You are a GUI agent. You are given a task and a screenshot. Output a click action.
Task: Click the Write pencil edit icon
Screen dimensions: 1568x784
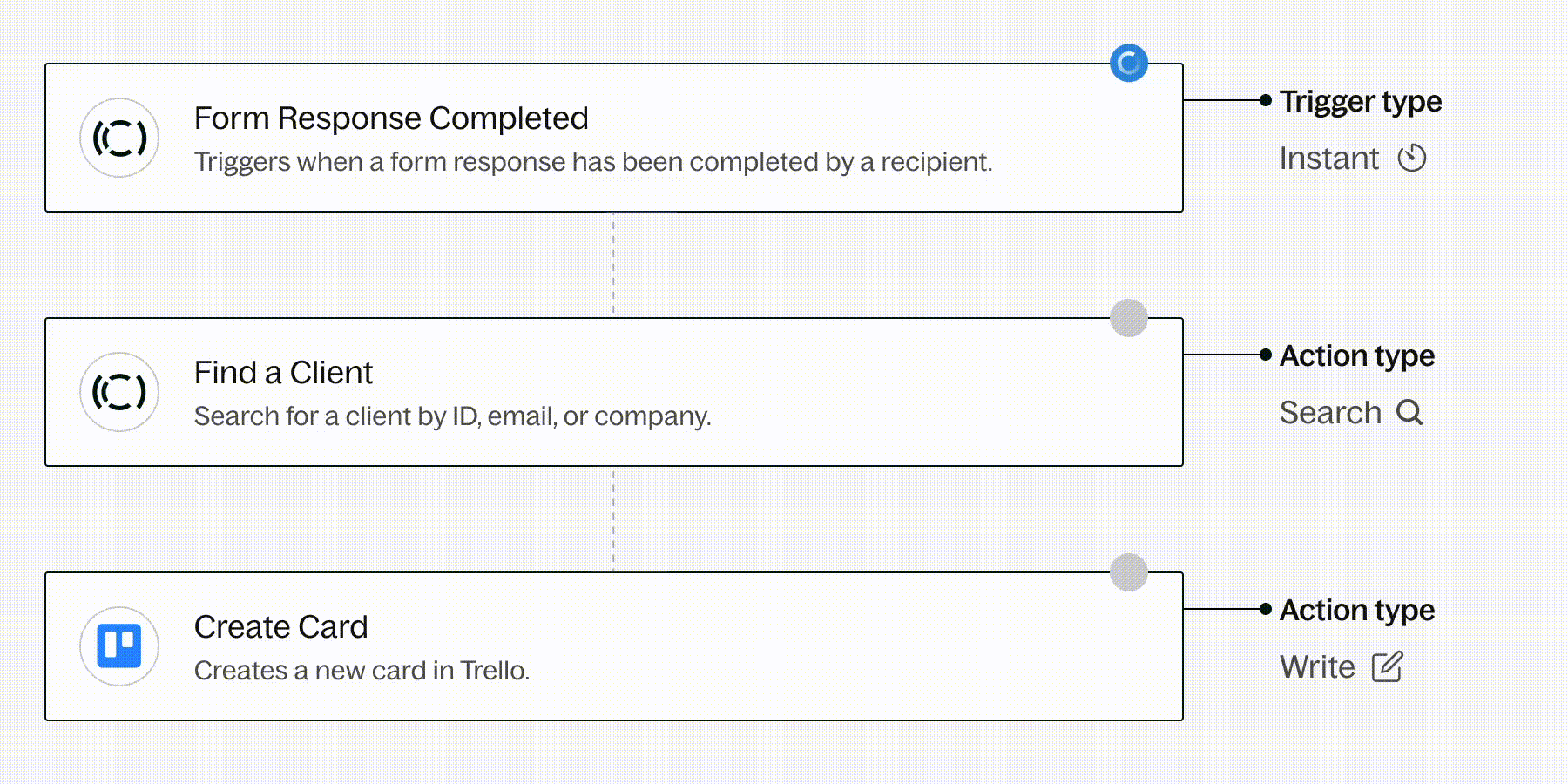pos(1387,667)
